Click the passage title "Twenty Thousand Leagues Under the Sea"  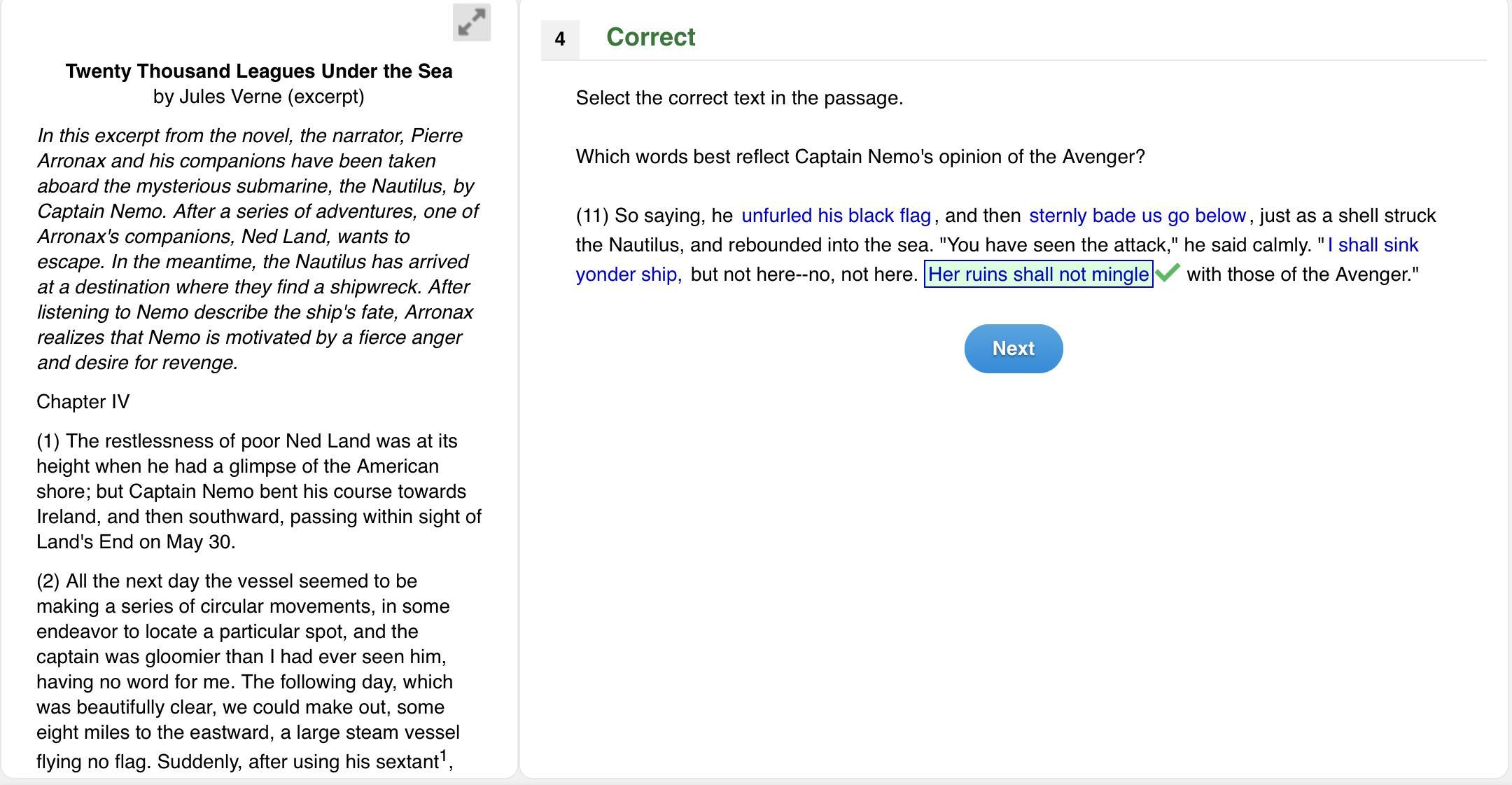pyautogui.click(x=259, y=71)
